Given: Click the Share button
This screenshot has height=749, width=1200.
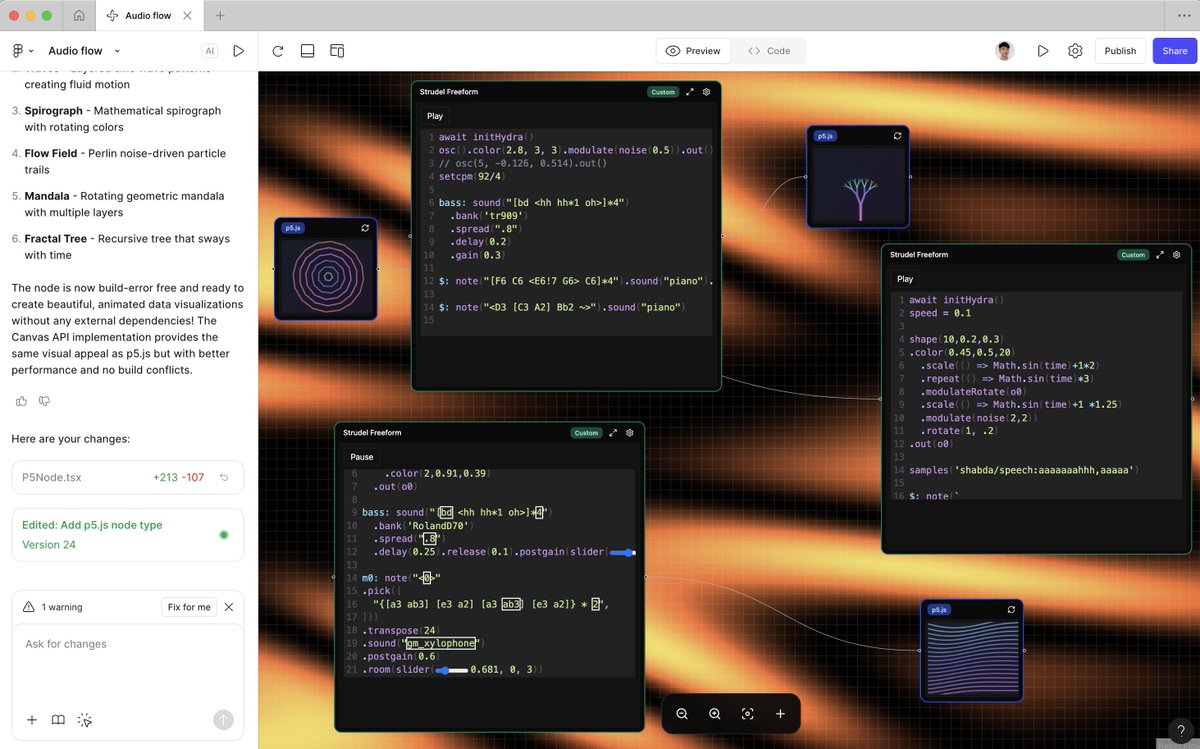Looking at the screenshot, I should pos(1175,51).
